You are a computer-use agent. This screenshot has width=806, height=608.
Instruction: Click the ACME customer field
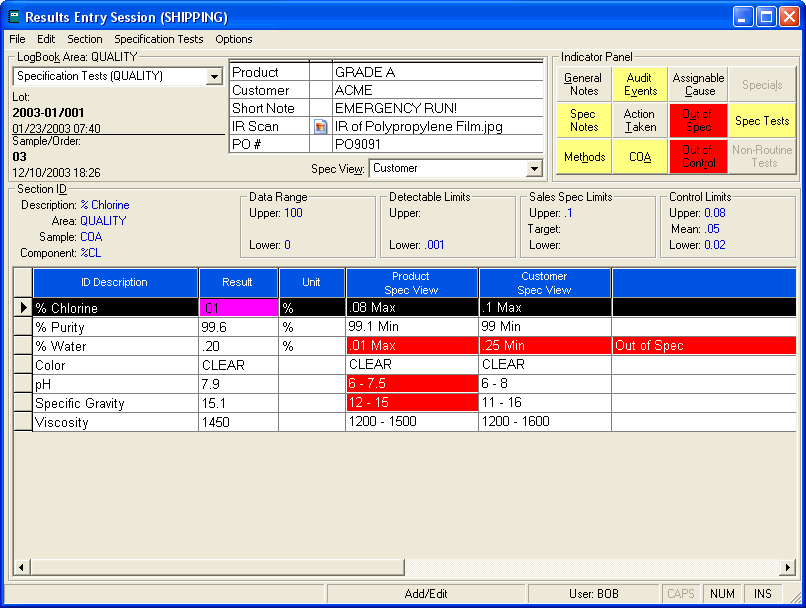(x=438, y=90)
